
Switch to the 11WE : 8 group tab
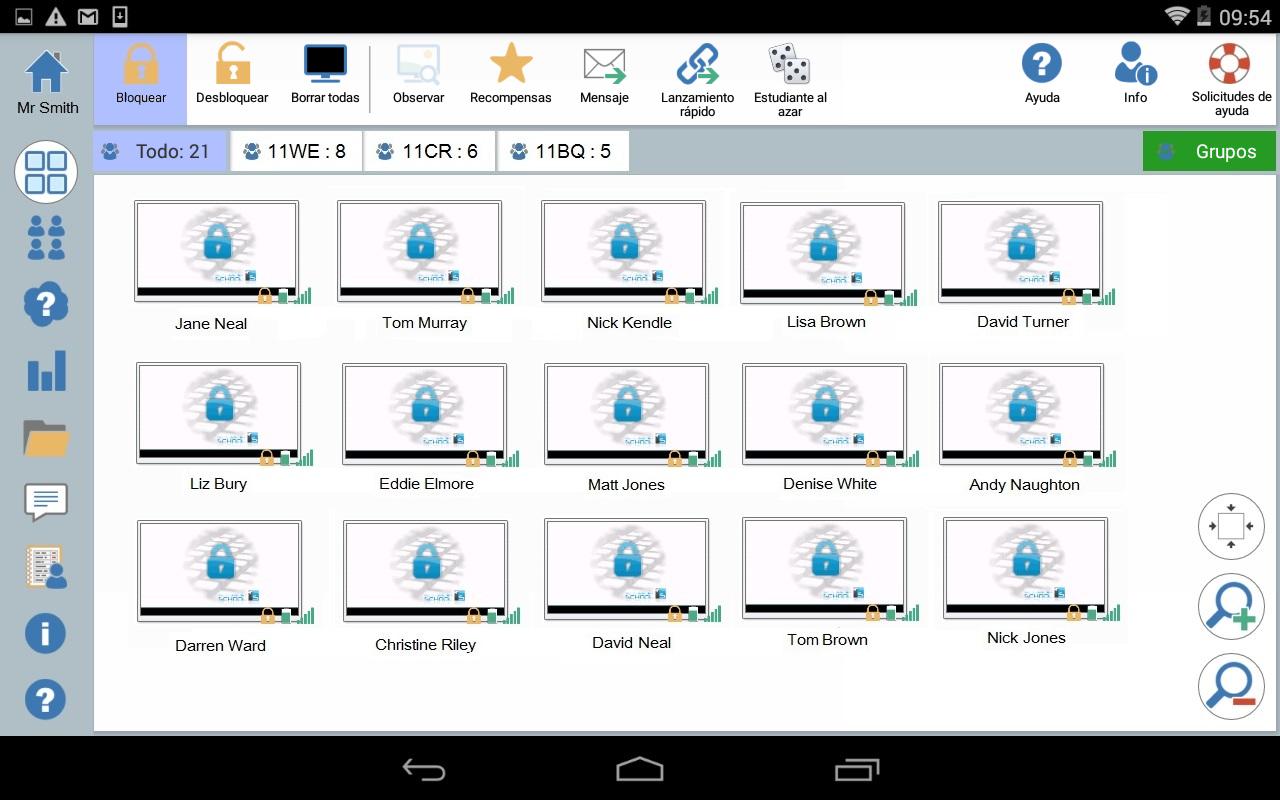[296, 150]
